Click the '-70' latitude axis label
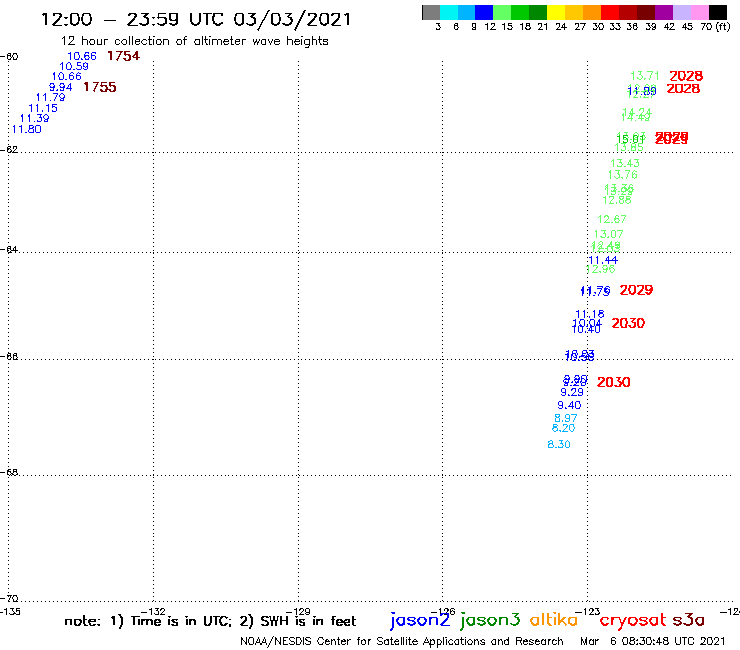Viewport: 740px width, 650px height. coord(9,599)
